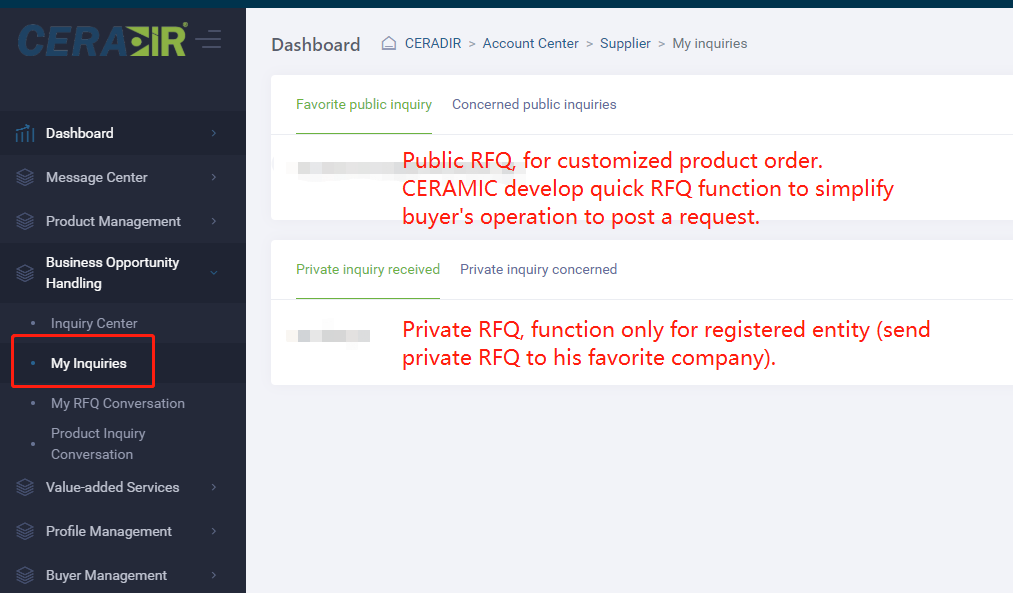Click the Business Opportunity Handling layers icon
This screenshot has width=1013, height=593.
coord(25,273)
